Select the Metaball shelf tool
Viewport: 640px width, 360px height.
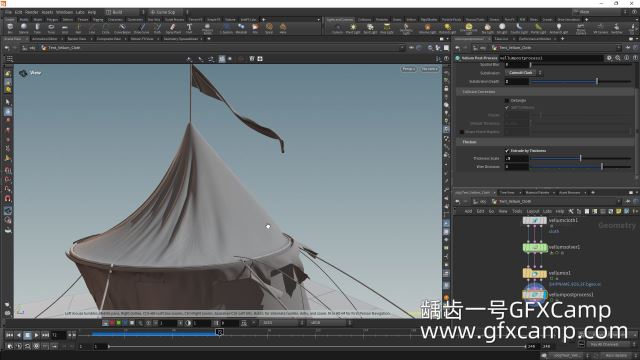[241, 28]
